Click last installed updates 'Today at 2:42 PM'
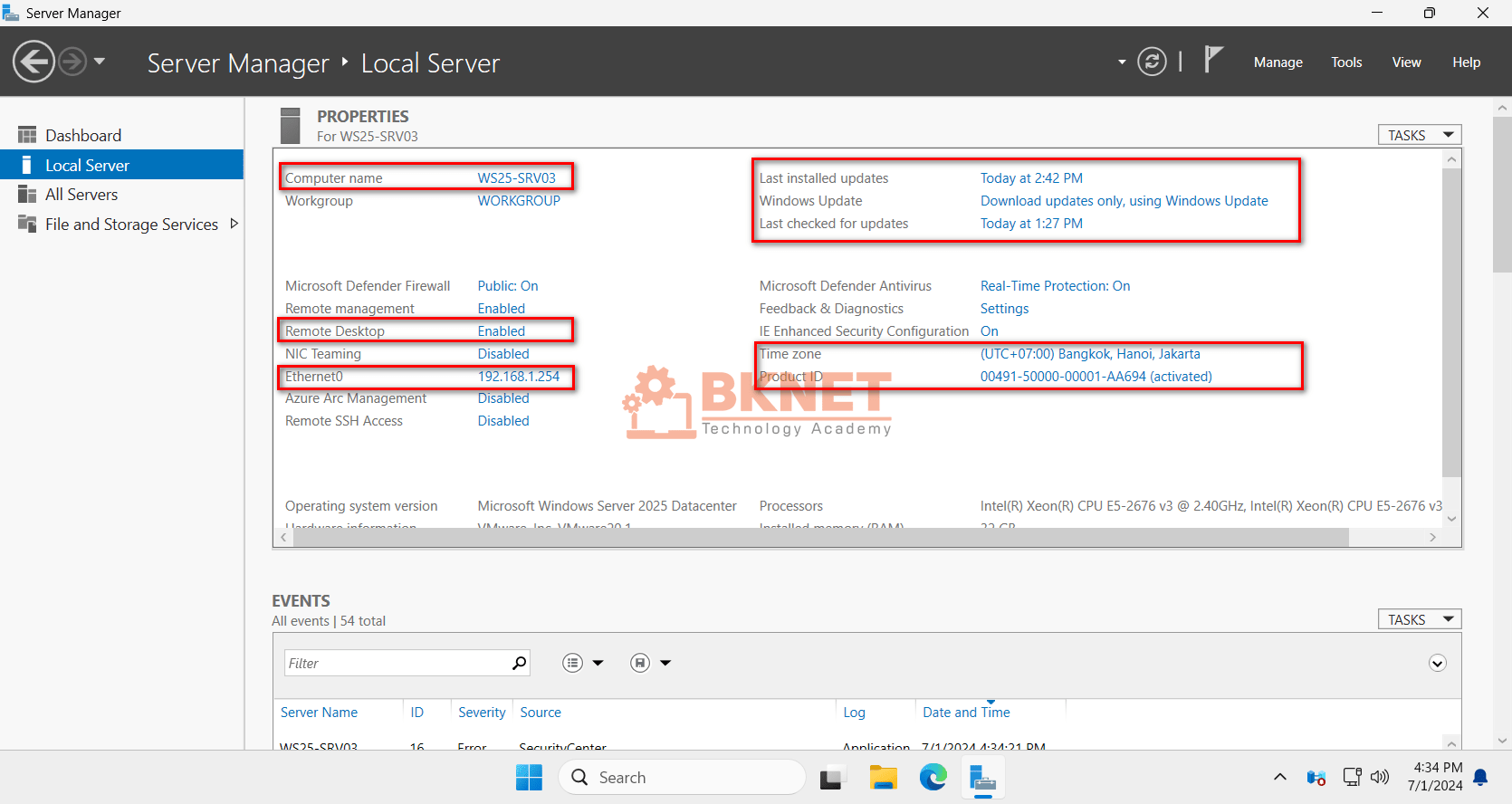Viewport: 1512px width, 804px height. point(1031,178)
